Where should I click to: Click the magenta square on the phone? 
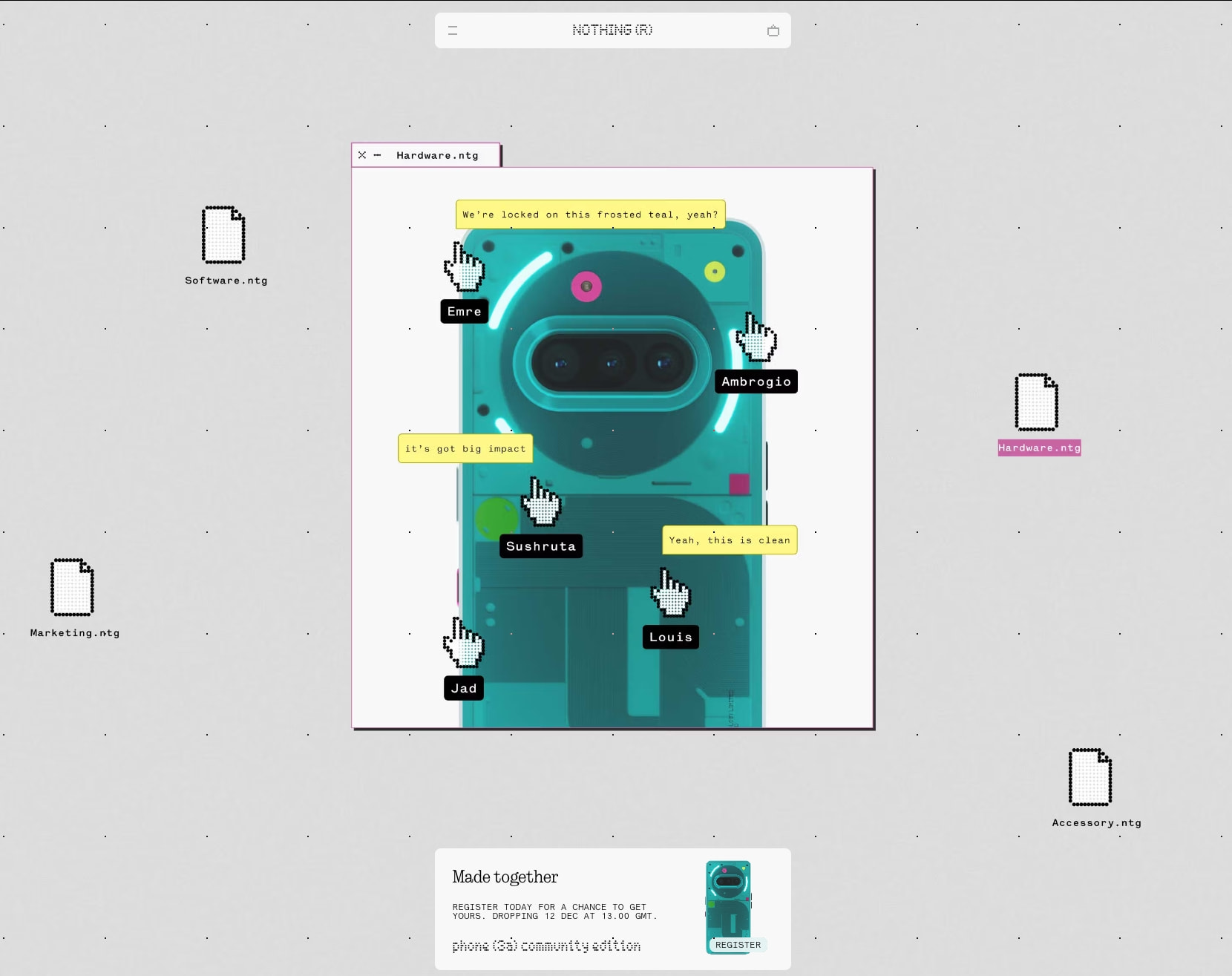[739, 484]
